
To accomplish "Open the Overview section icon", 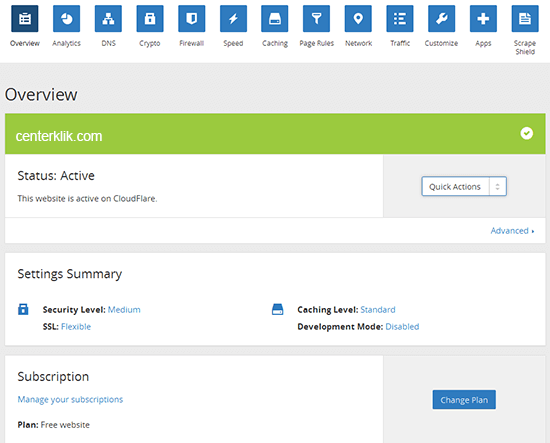I will pos(25,19).
